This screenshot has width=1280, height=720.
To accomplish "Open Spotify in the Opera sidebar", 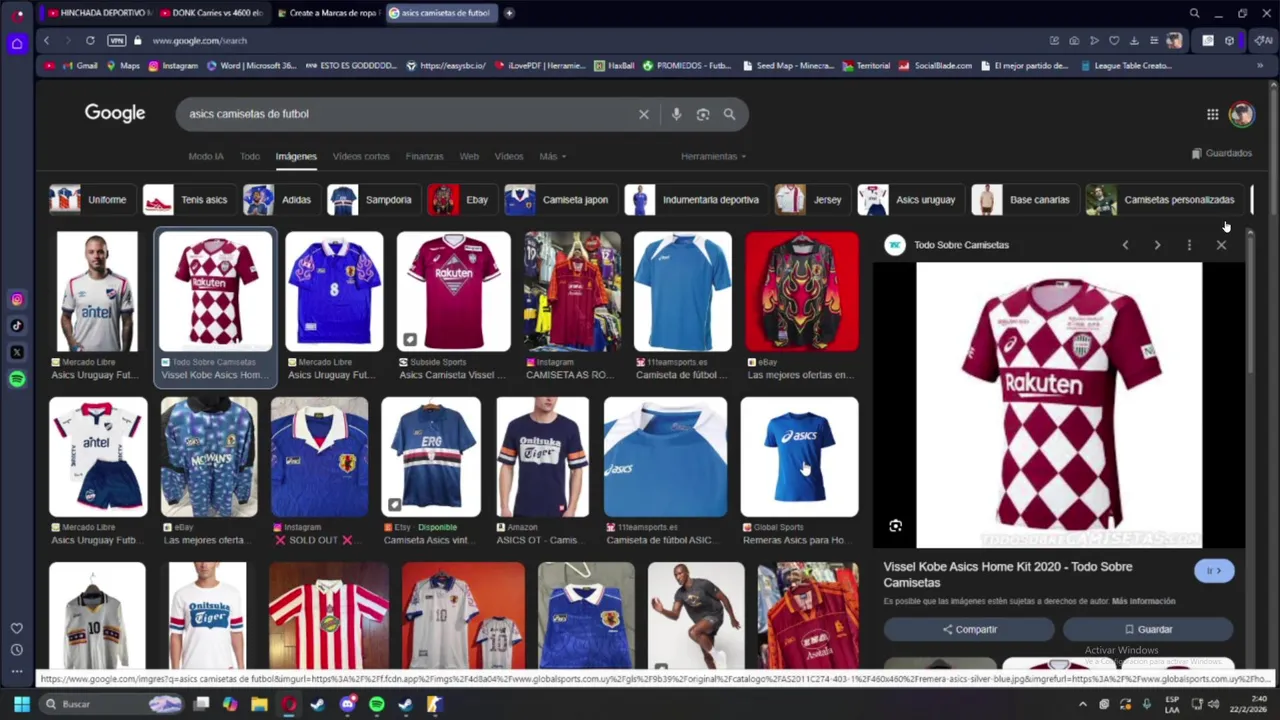I will (x=17, y=378).
